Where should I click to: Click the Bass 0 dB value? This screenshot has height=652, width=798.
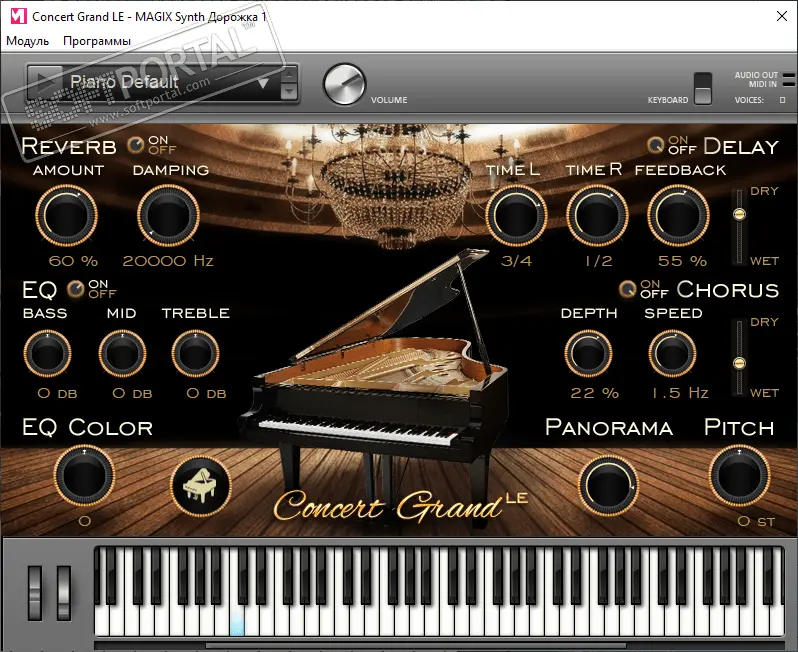(x=57, y=393)
